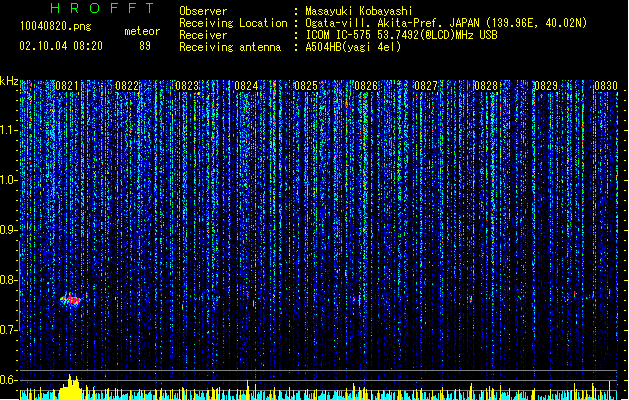This screenshot has width=629, height=400.
Task: Click the tall yellow intensity peak below 0821
Action: (71, 388)
